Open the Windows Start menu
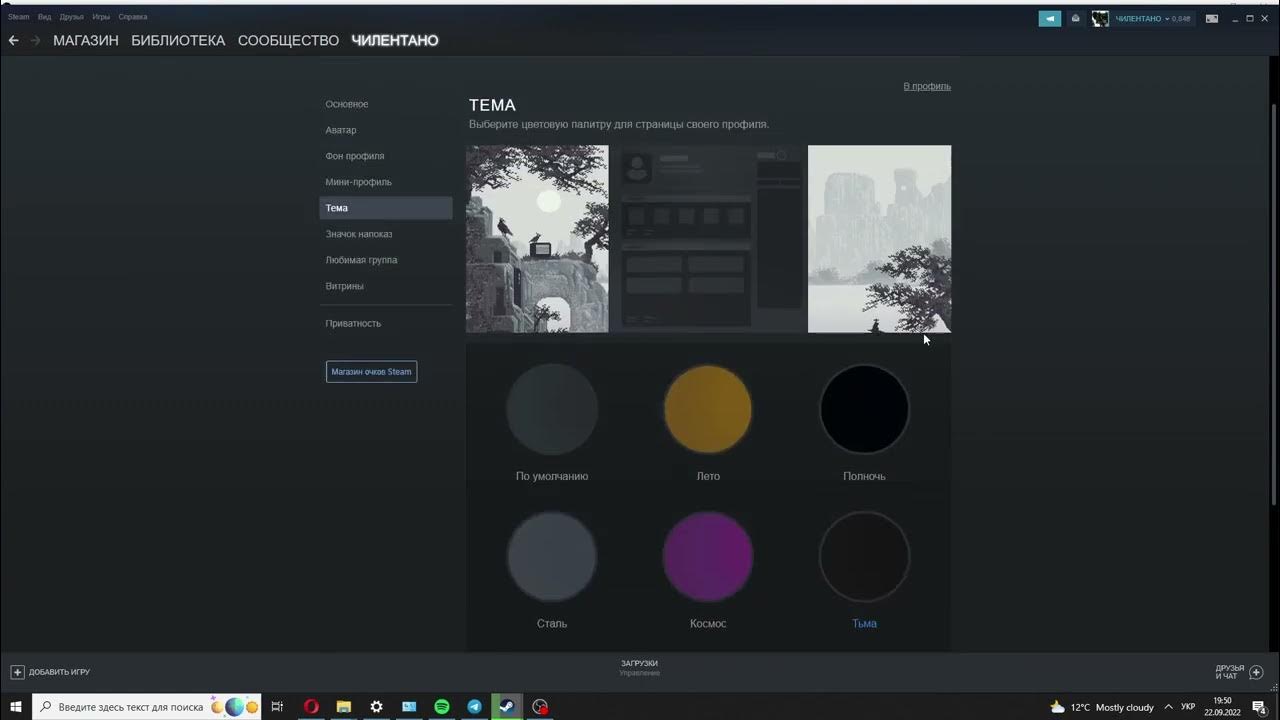The height and width of the screenshot is (720, 1280). click(16, 707)
